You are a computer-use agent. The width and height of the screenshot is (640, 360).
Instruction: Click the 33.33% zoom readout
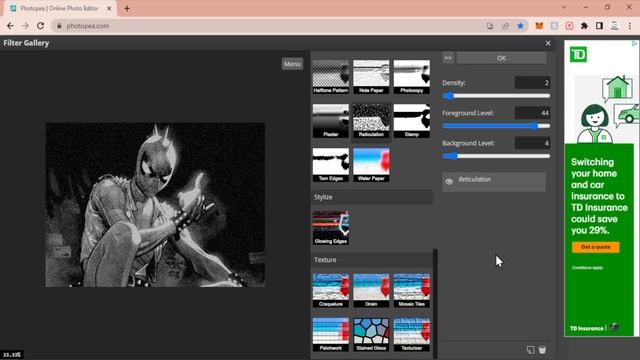tap(12, 355)
